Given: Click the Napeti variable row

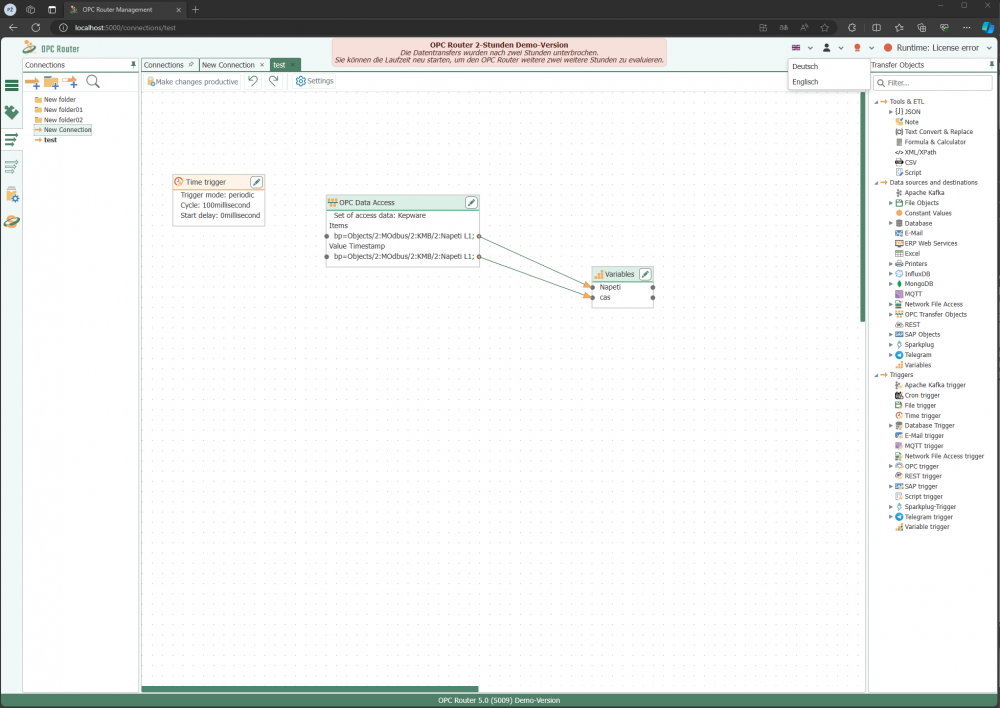Looking at the screenshot, I should (622, 287).
